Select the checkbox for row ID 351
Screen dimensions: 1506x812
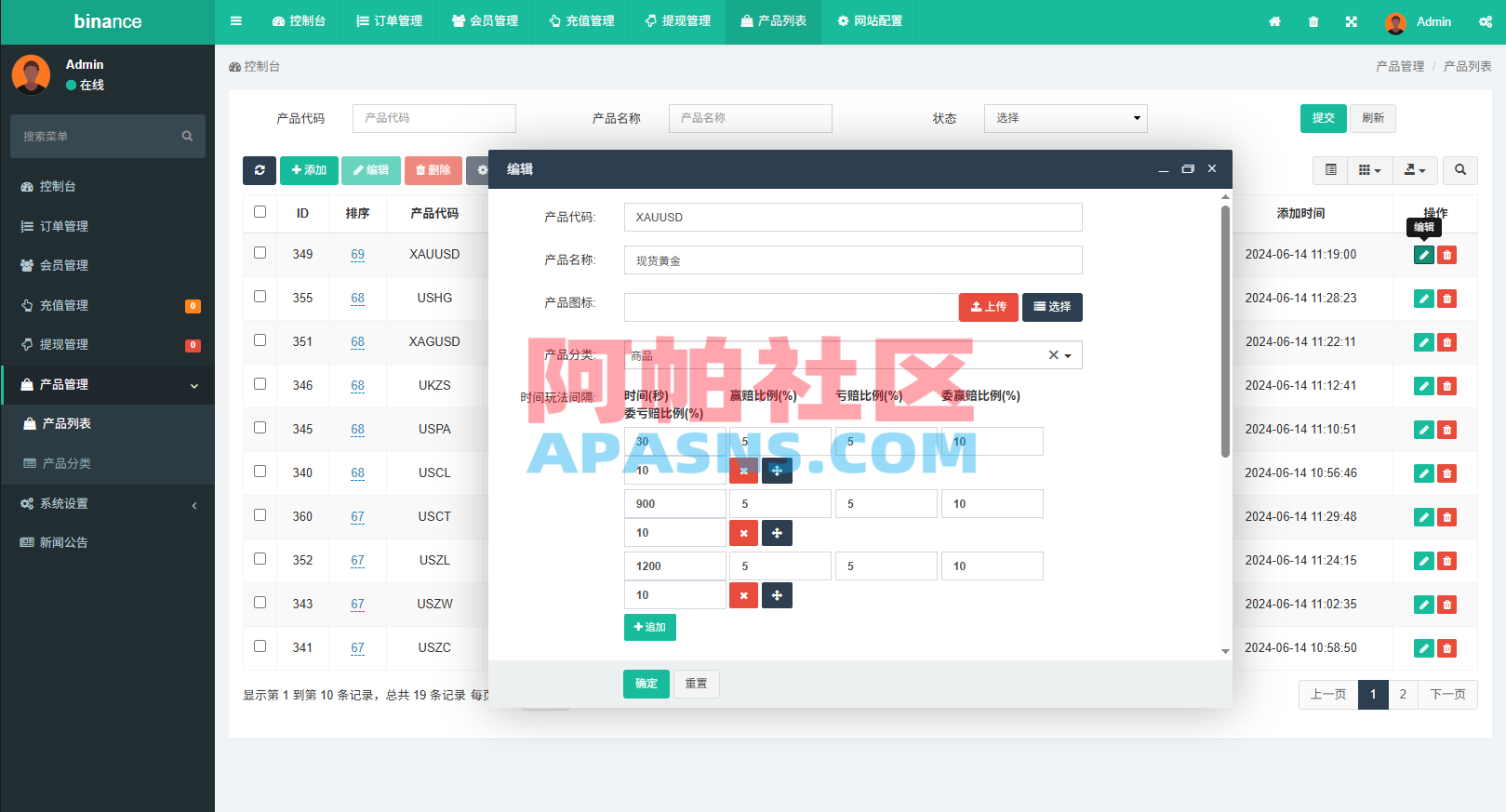tap(260, 340)
